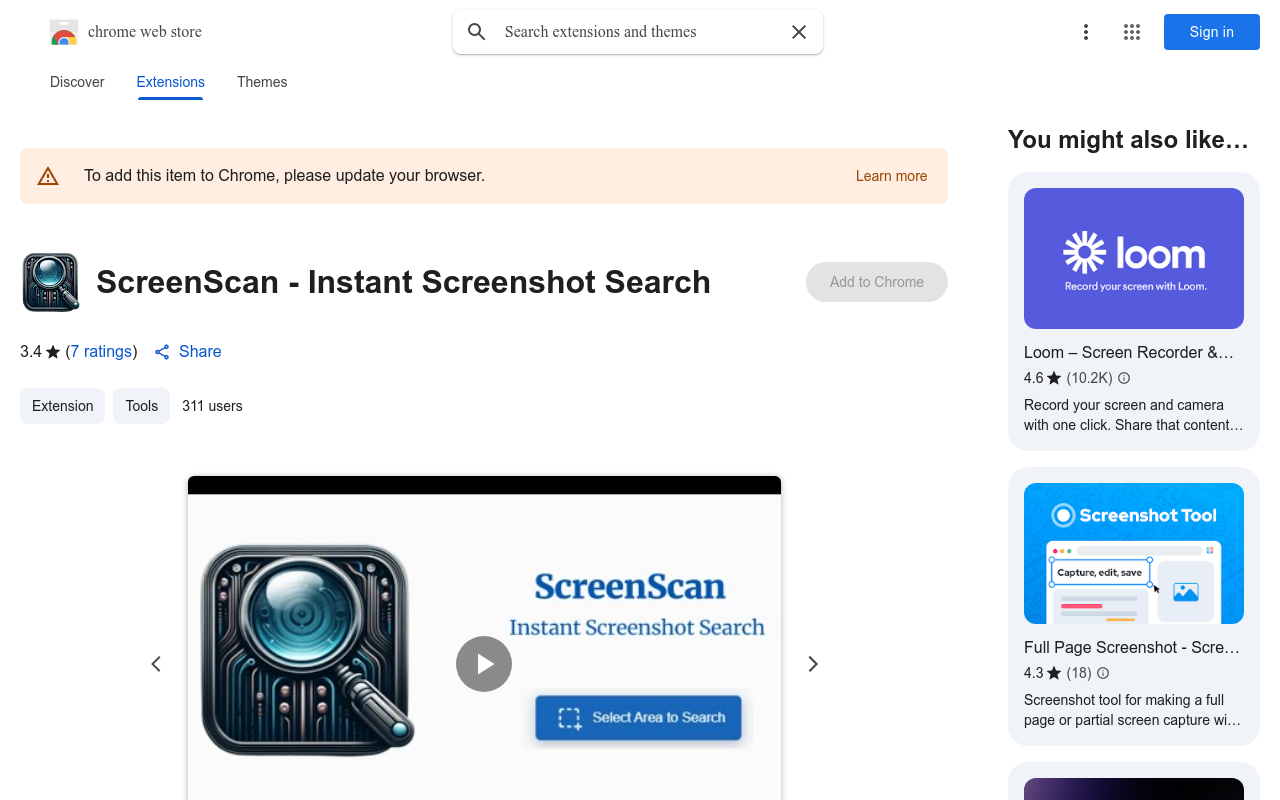Viewport: 1280px width, 800px height.
Task: Open the Screenshot Tool thumbnail
Action: tap(1134, 553)
